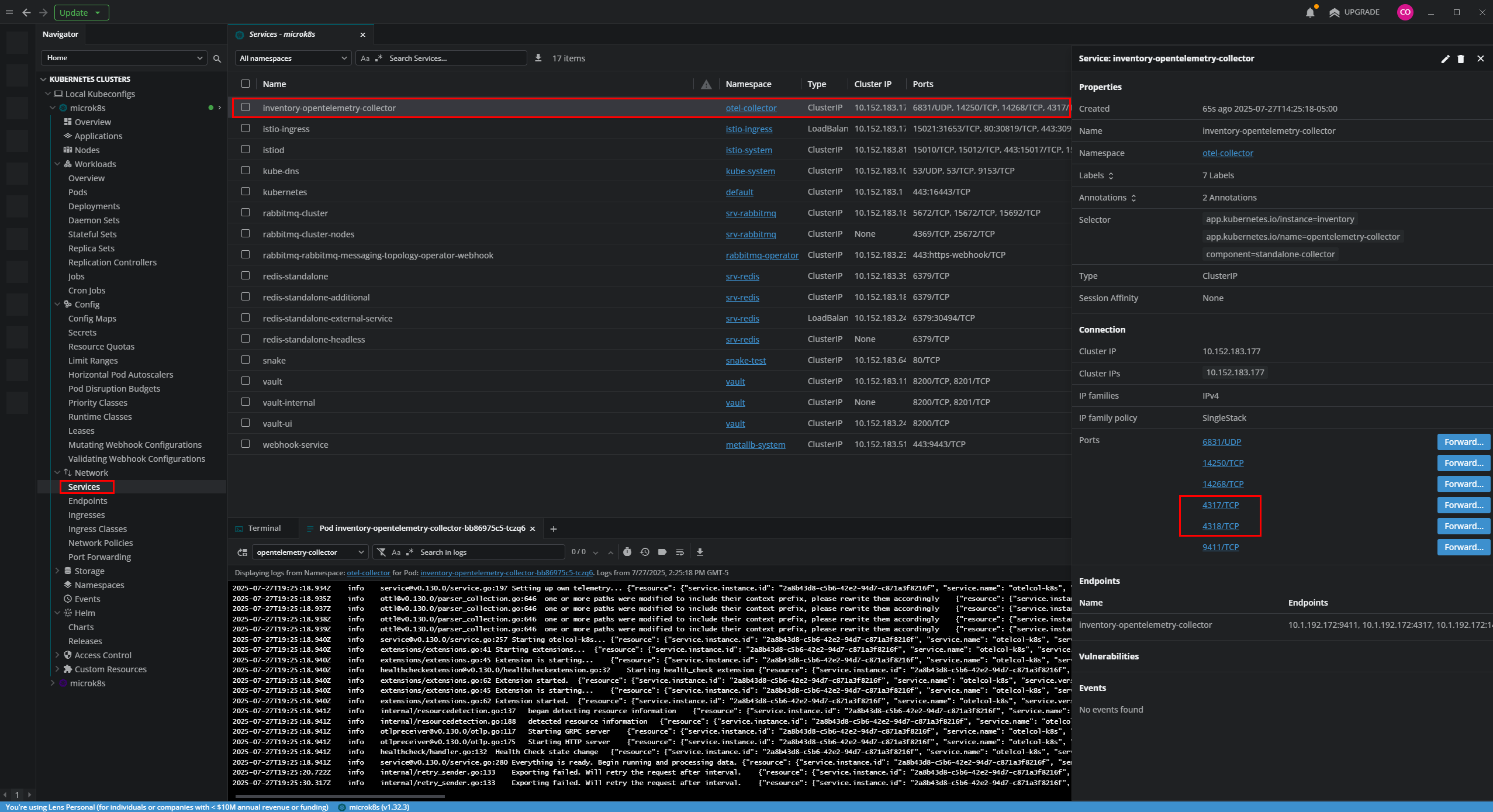Expand the Storage tree section
Screen dimensions: 1493x812
click(57, 571)
